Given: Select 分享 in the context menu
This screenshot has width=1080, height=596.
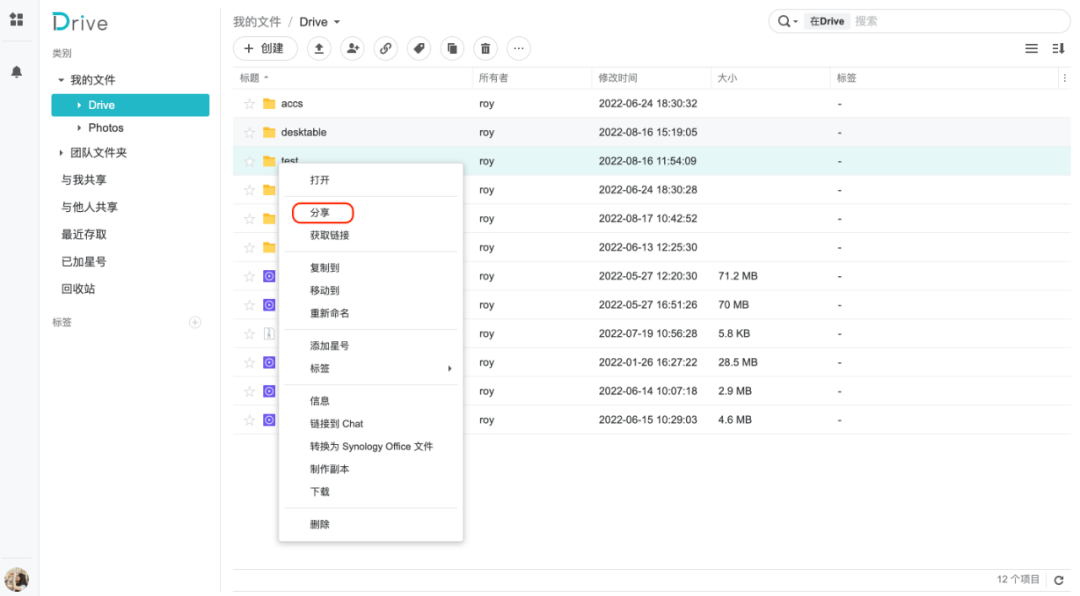Looking at the screenshot, I should tap(320, 213).
